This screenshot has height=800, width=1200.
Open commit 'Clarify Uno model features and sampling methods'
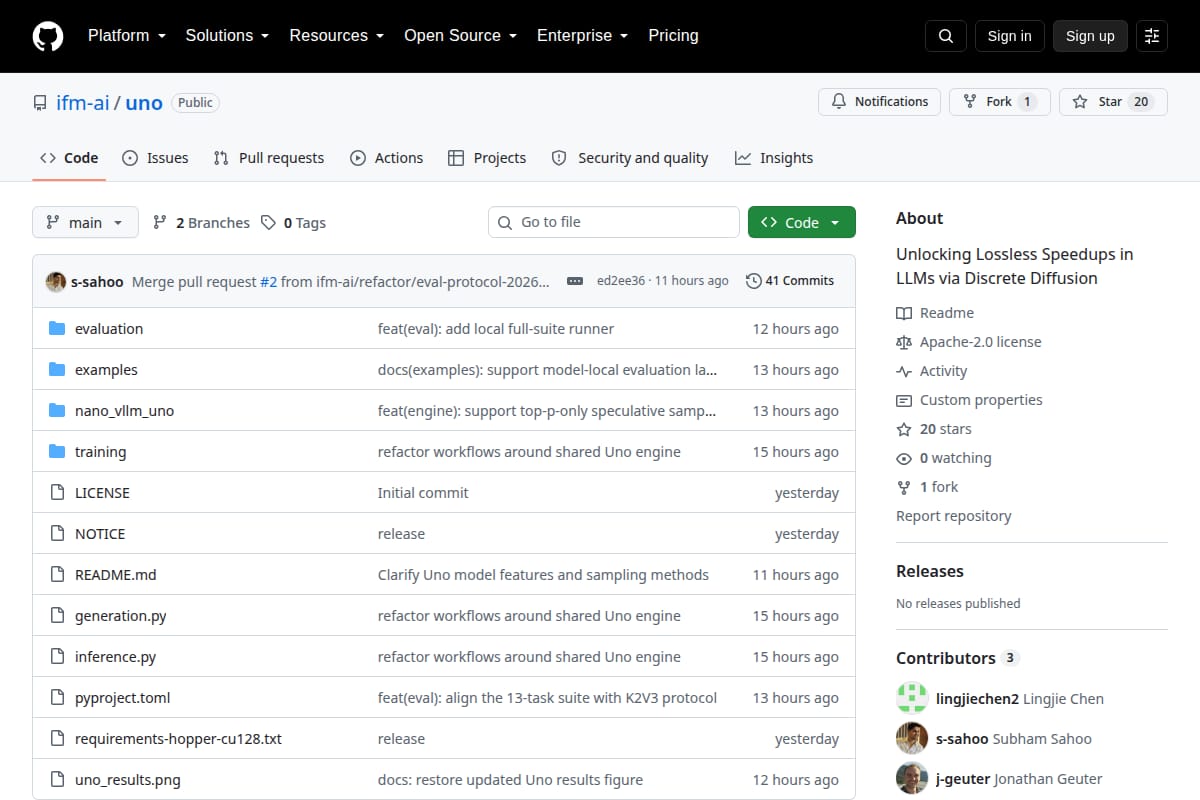tap(543, 575)
